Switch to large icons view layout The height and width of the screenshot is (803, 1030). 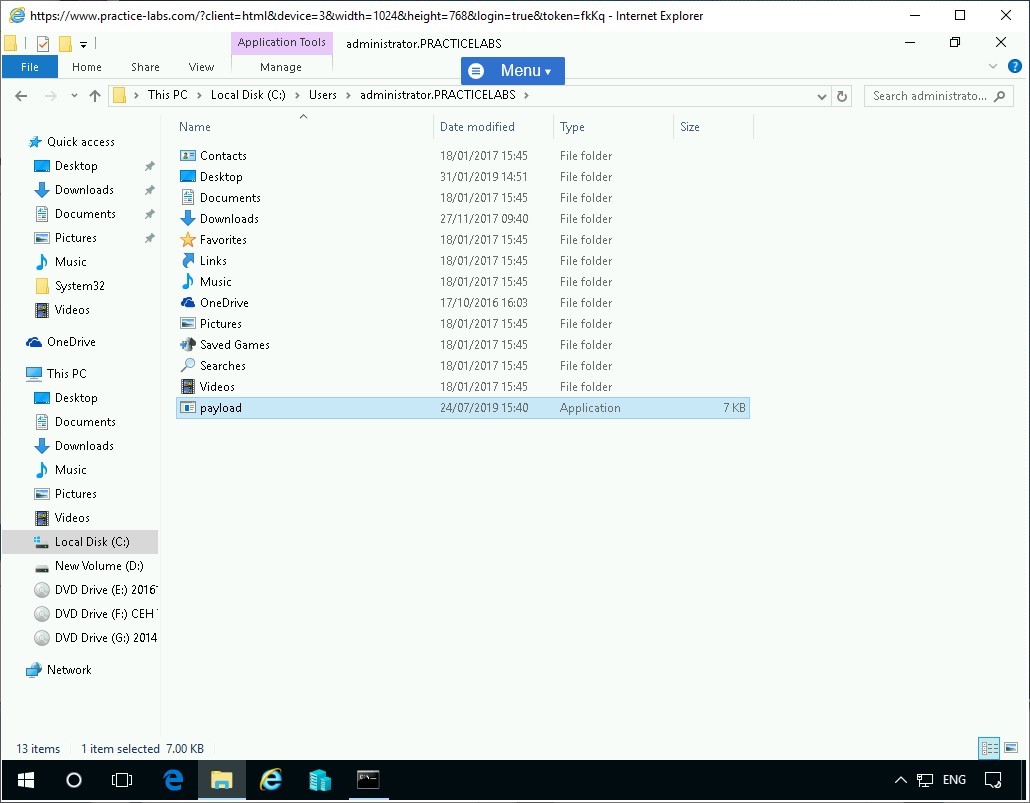1012,748
